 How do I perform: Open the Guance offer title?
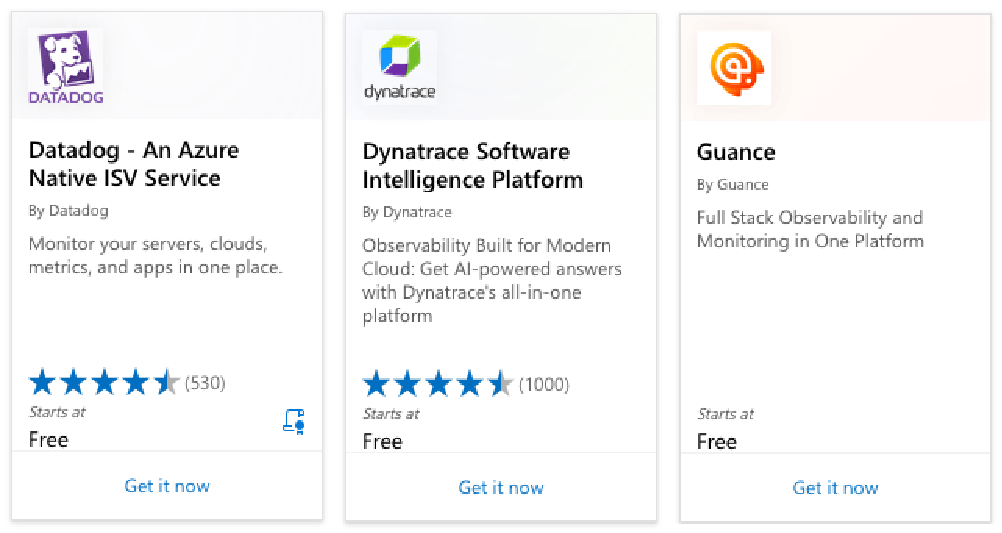[x=736, y=152]
